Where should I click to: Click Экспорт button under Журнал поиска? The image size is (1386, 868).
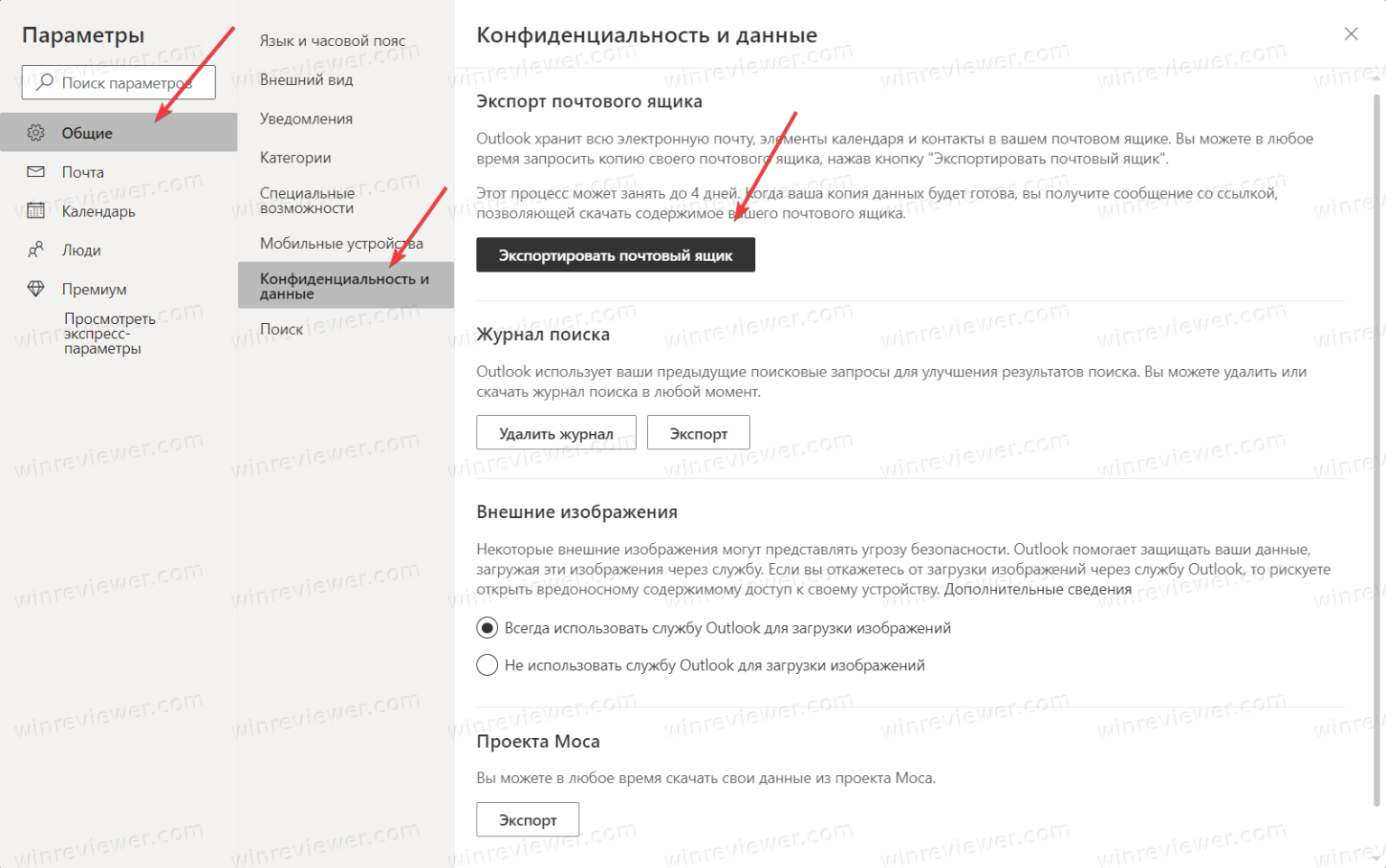(698, 433)
